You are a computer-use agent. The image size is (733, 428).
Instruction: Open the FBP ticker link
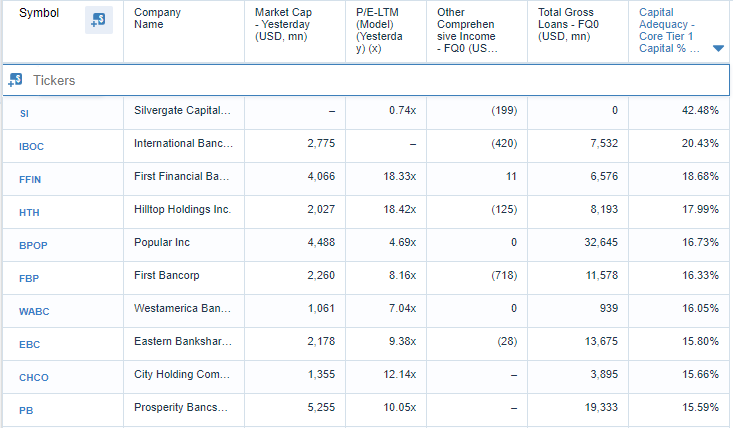29,278
